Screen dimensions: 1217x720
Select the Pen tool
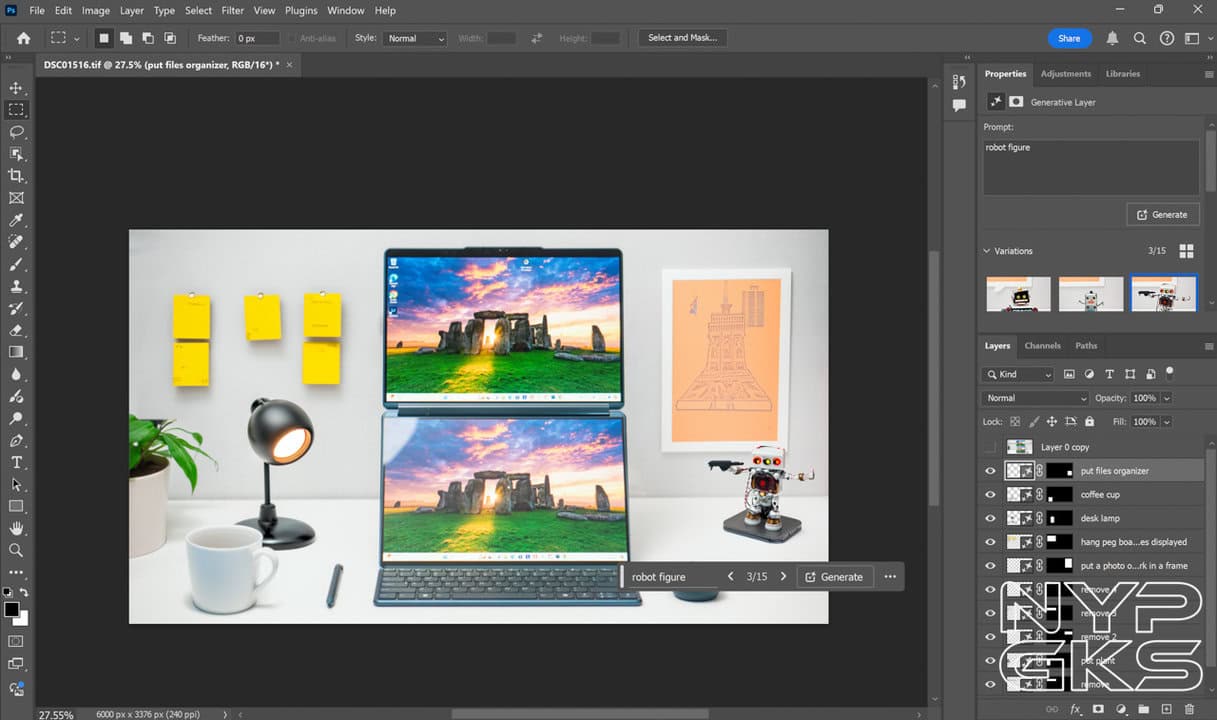(x=16, y=440)
